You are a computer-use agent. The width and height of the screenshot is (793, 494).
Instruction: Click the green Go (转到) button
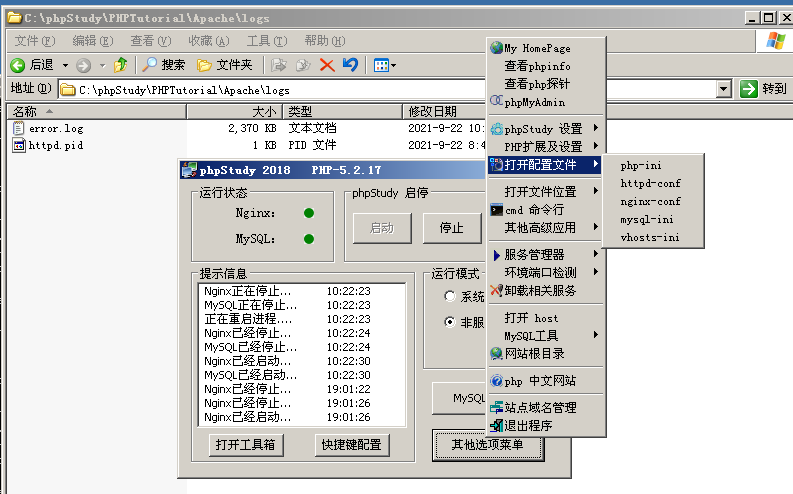pos(763,89)
